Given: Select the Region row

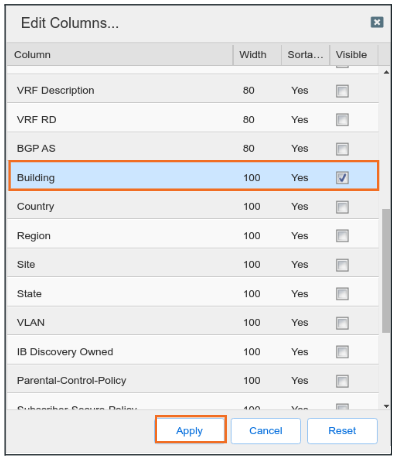Looking at the screenshot, I should 193,236.
